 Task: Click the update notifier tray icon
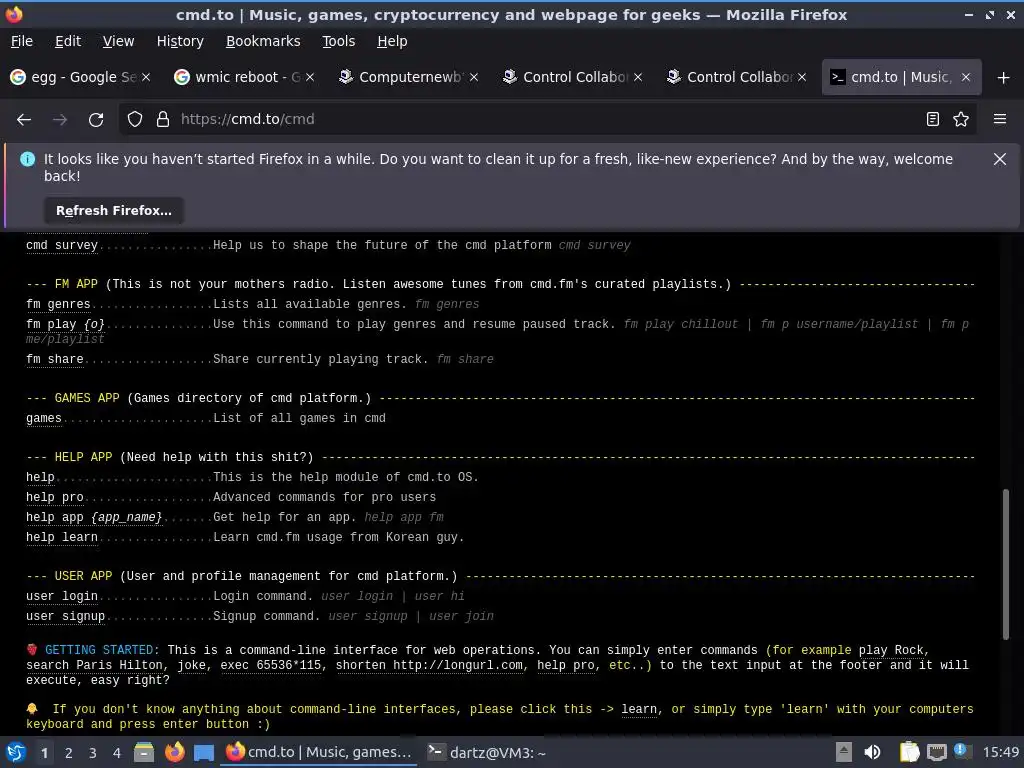coord(961,751)
